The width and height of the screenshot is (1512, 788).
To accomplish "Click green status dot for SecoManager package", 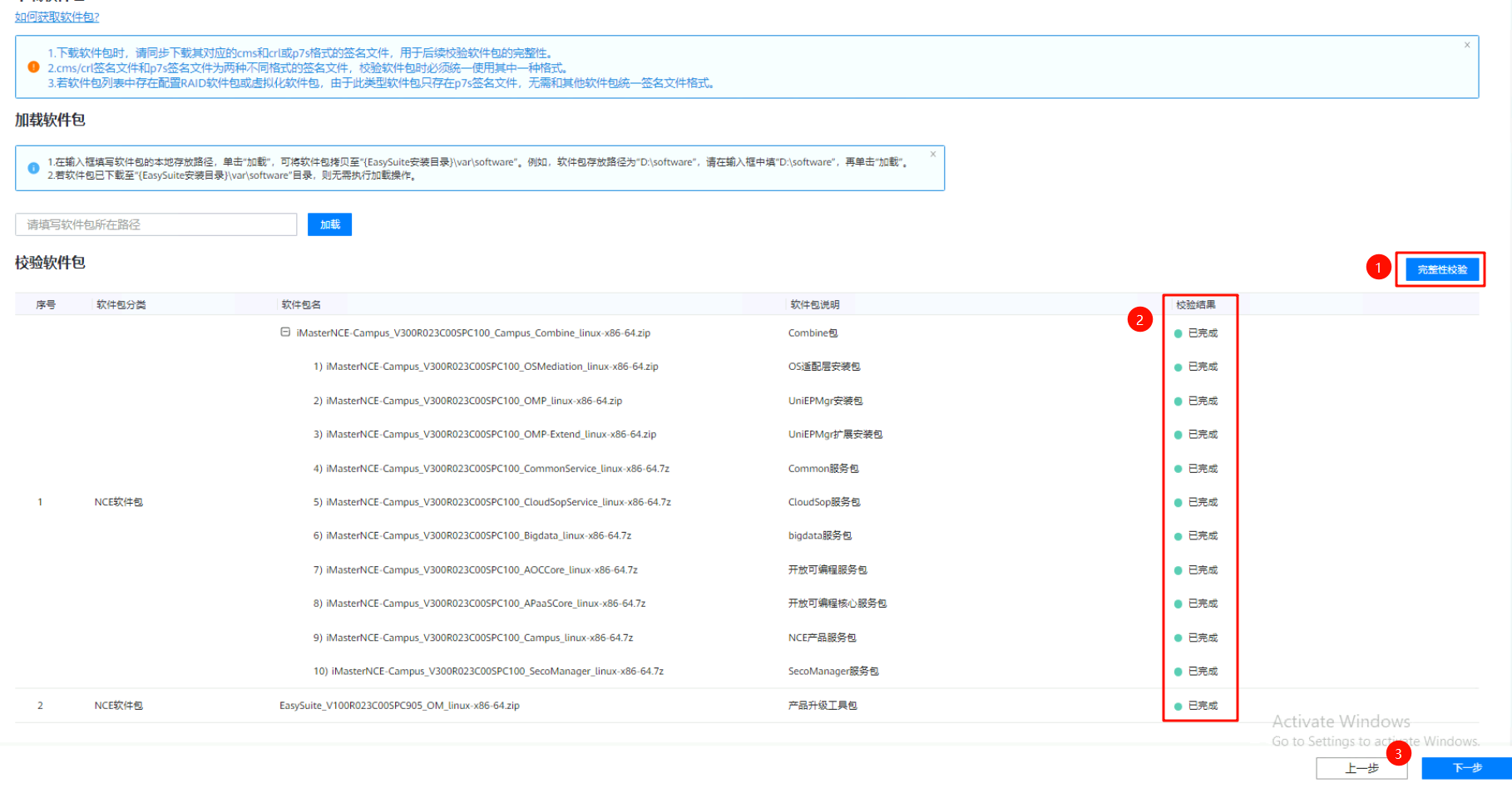I will coord(1178,672).
